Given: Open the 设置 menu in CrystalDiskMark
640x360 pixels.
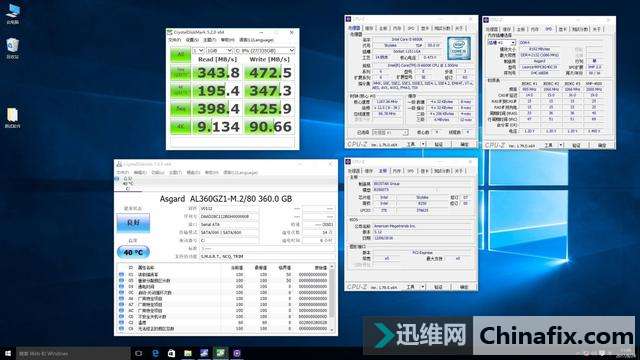Looking at the screenshot, I should [x=192, y=40].
